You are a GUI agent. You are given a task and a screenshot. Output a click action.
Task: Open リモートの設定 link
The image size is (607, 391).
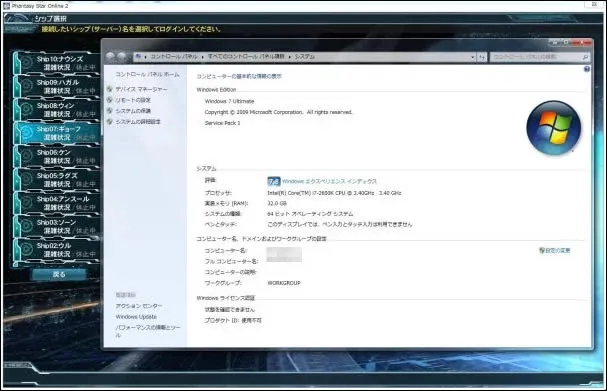click(133, 100)
